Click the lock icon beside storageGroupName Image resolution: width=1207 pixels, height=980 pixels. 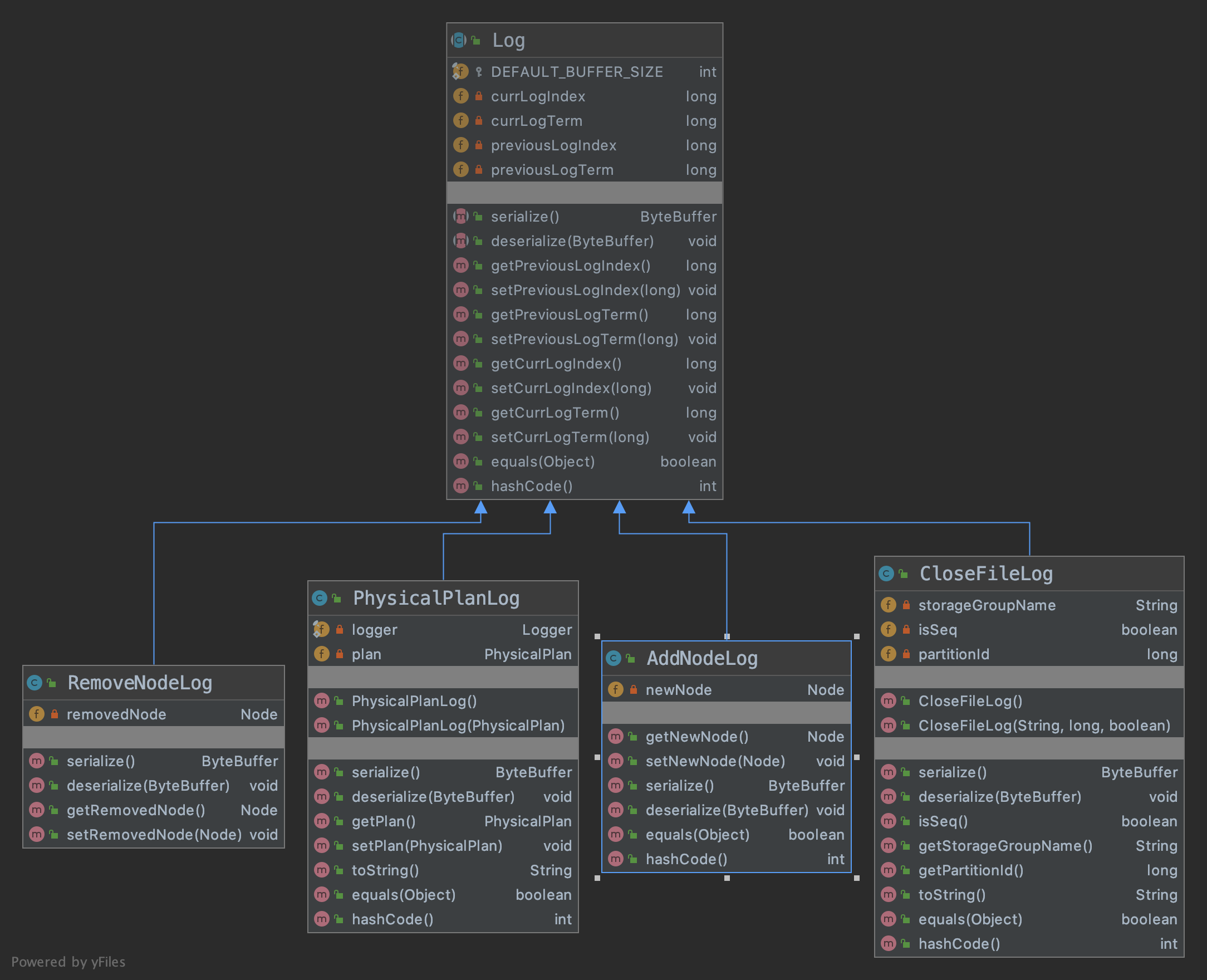[906, 605]
